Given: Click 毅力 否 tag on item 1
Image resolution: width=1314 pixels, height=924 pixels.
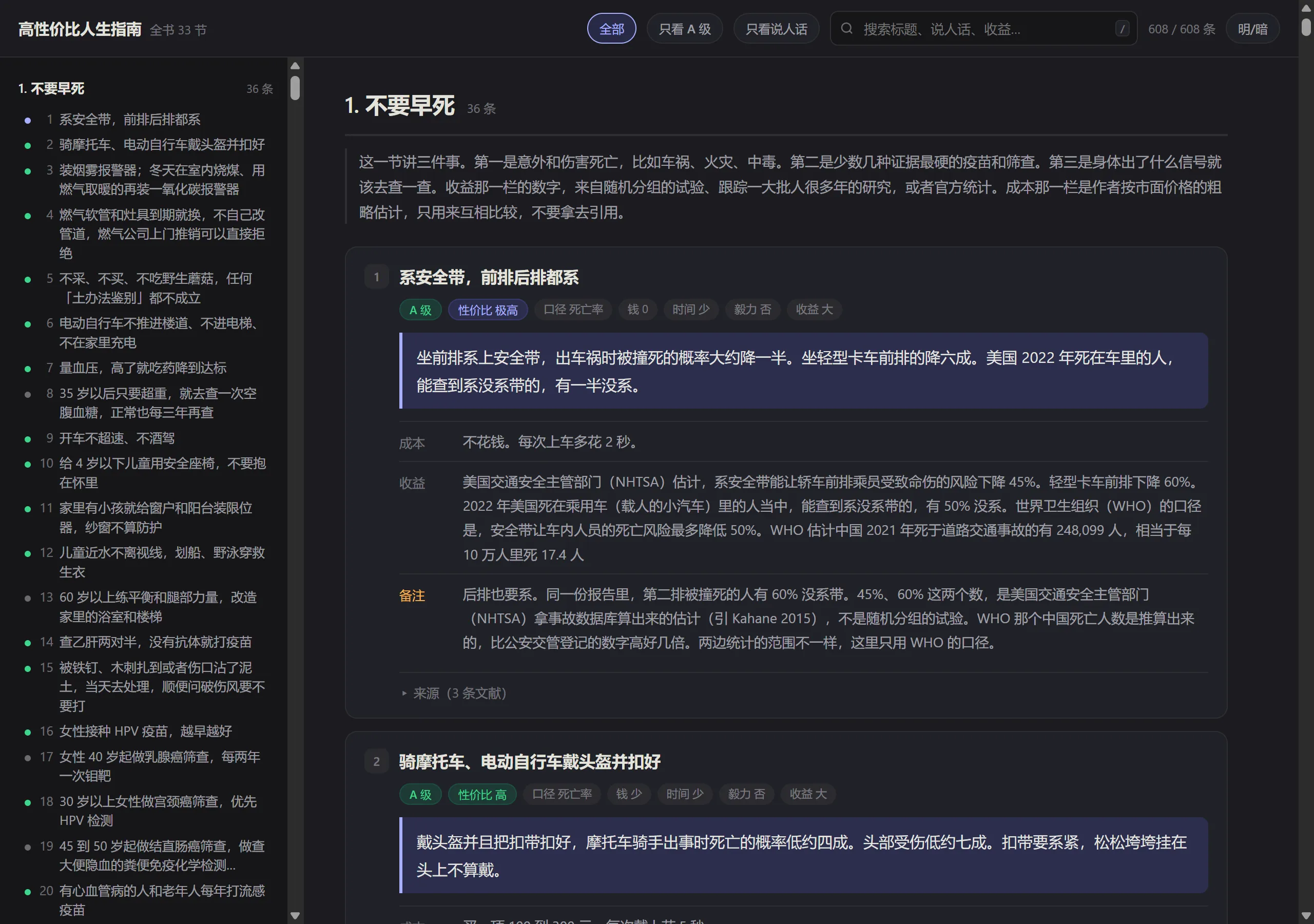Looking at the screenshot, I should [752, 310].
